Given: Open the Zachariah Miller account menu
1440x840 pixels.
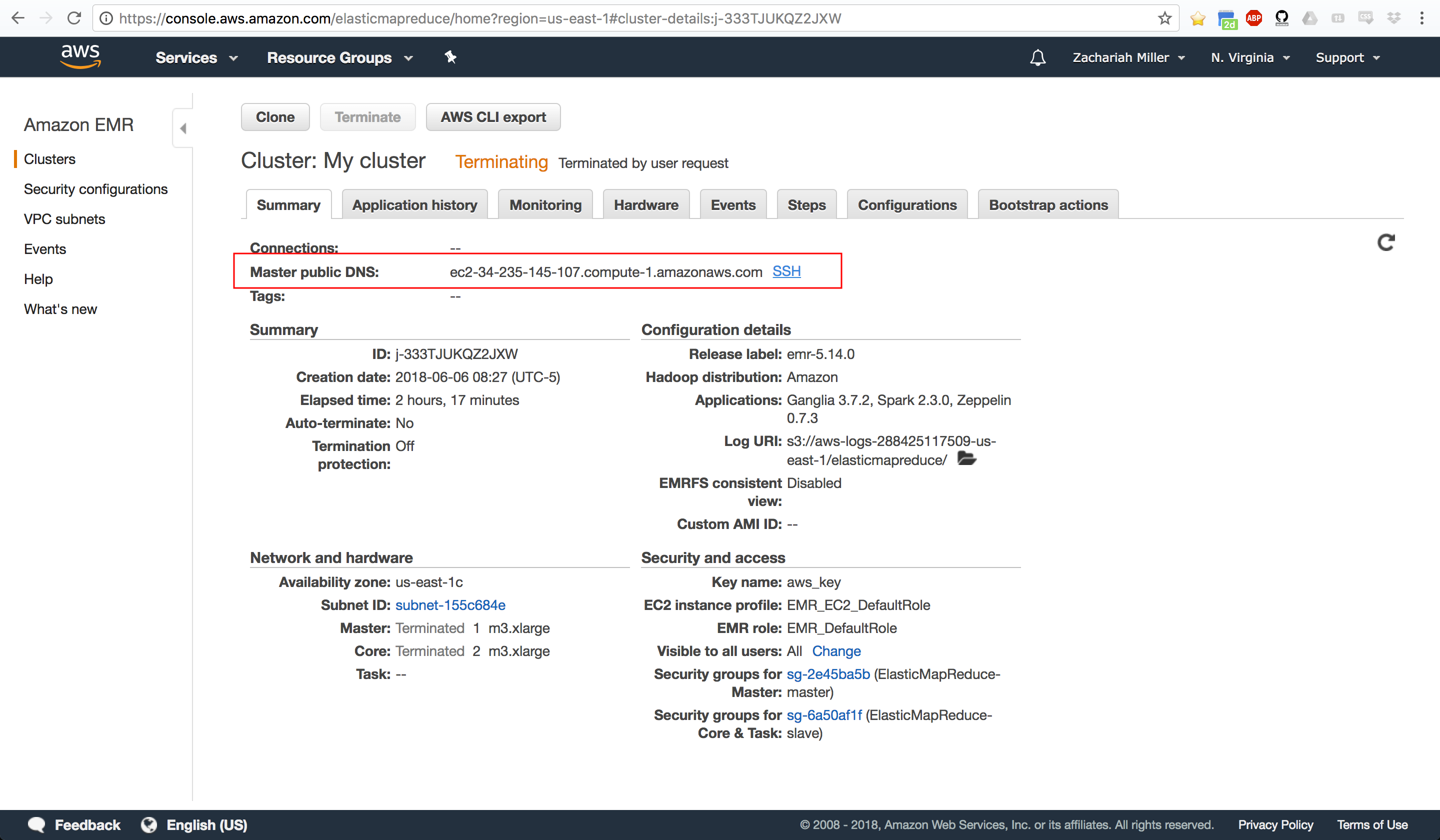Looking at the screenshot, I should [x=1128, y=57].
